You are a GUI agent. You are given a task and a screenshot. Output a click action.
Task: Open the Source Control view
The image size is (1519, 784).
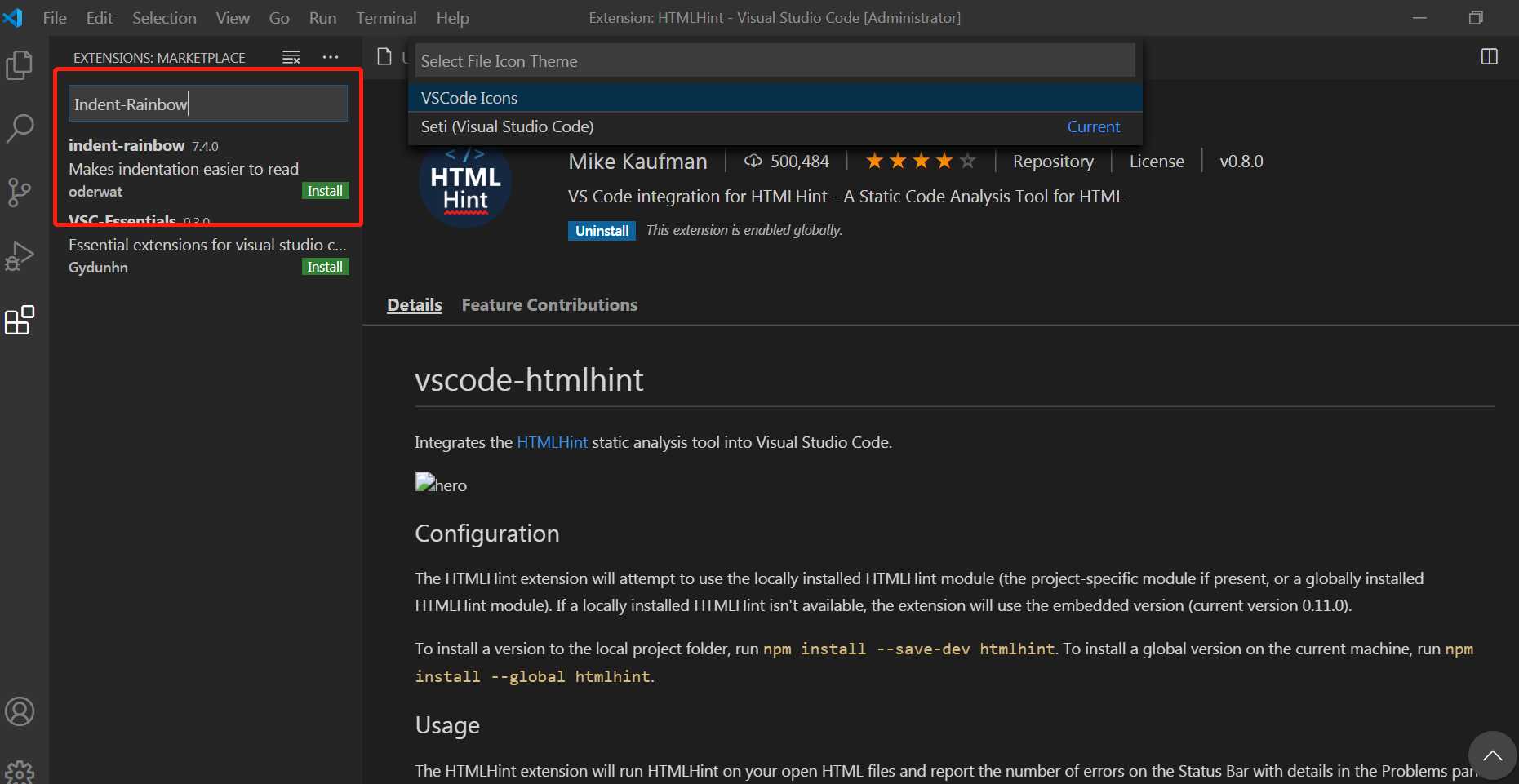tap(20, 193)
